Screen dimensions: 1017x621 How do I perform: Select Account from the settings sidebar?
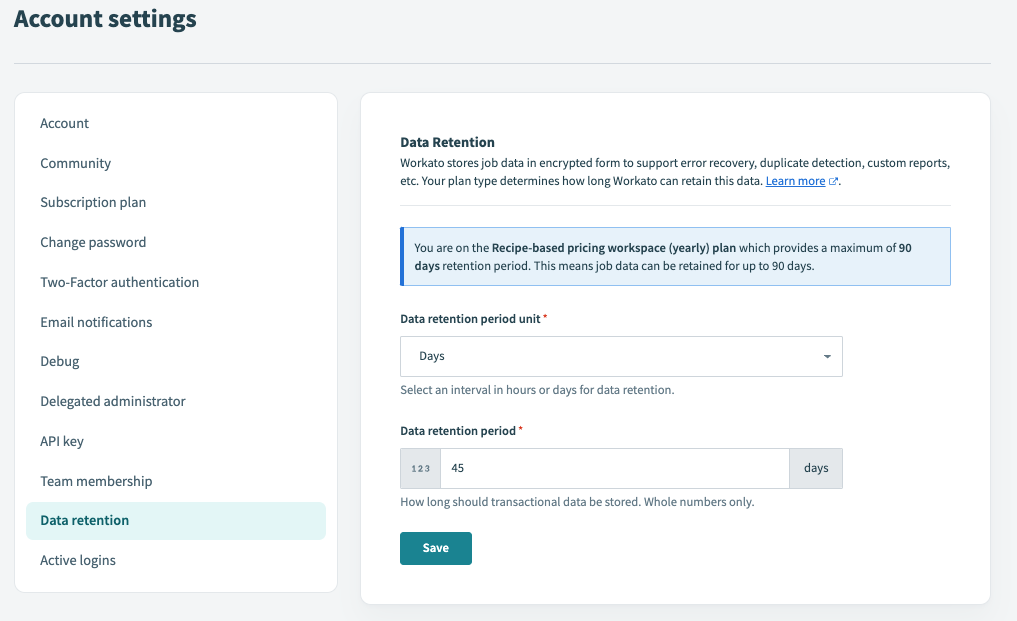pyautogui.click(x=64, y=123)
